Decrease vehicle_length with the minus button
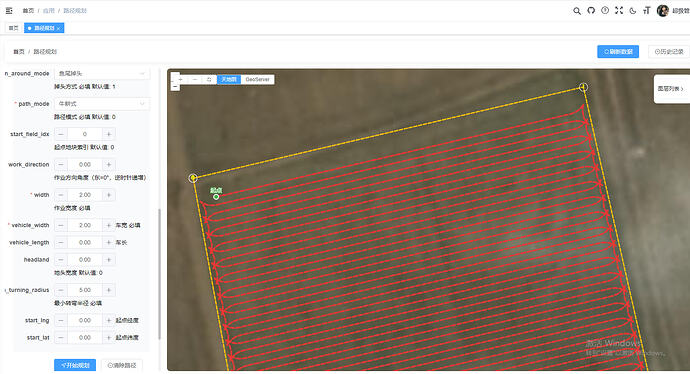The width and height of the screenshot is (690, 374). coord(61,242)
